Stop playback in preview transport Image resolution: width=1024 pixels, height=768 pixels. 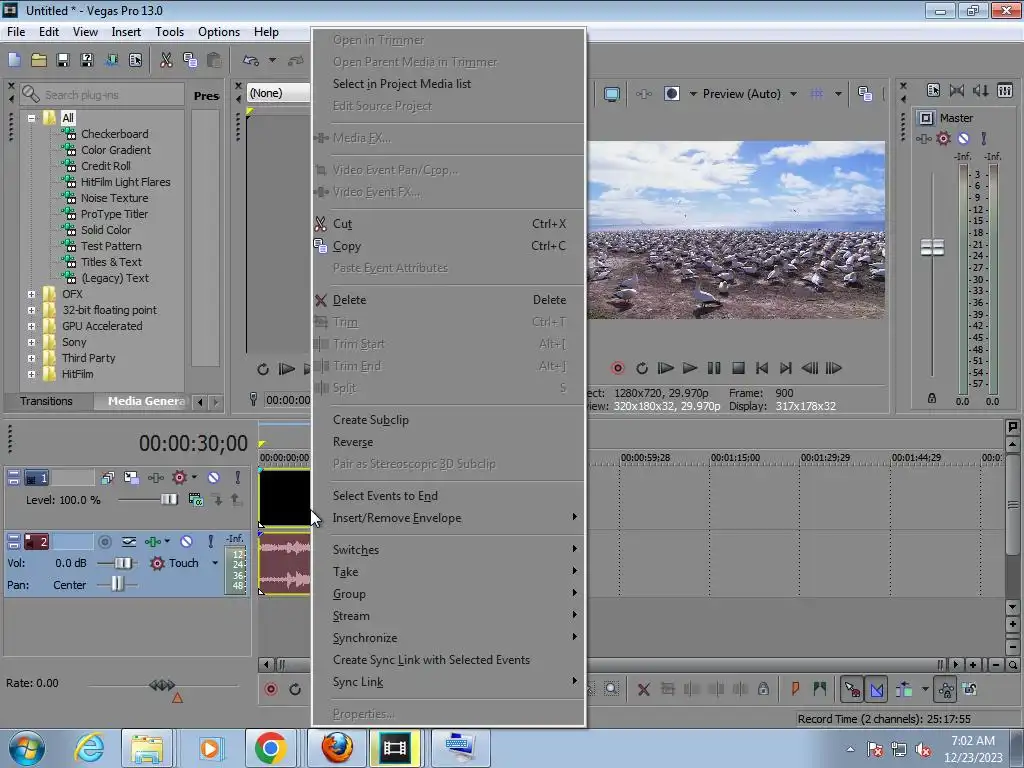coord(738,368)
